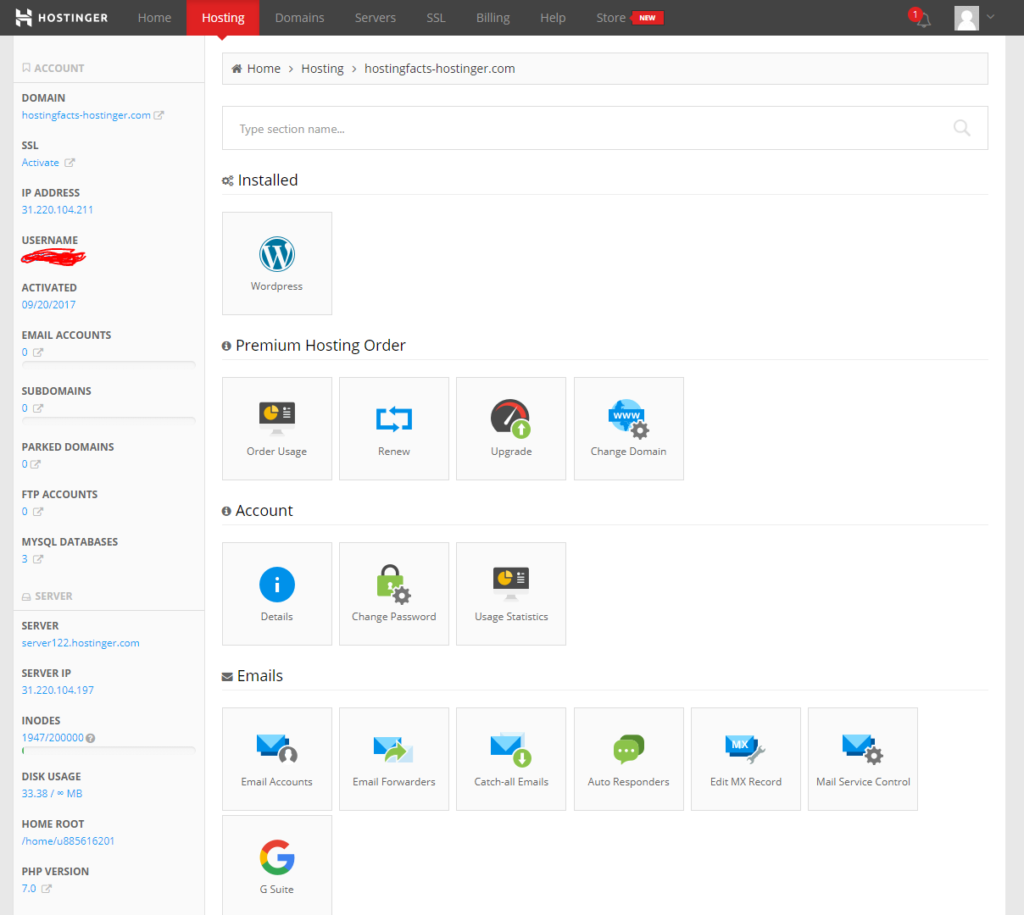Viewport: 1024px width, 915px height.
Task: Click the Hostinger logo
Action: pos(61,18)
